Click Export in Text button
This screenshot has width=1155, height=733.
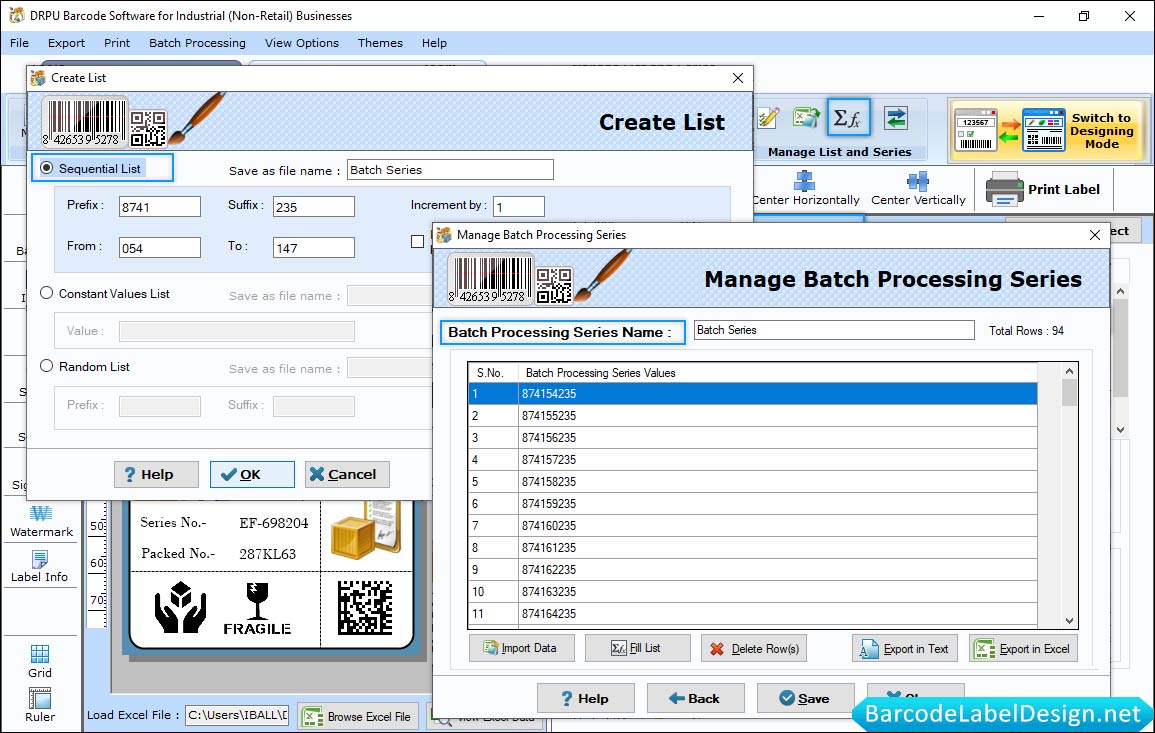[905, 648]
